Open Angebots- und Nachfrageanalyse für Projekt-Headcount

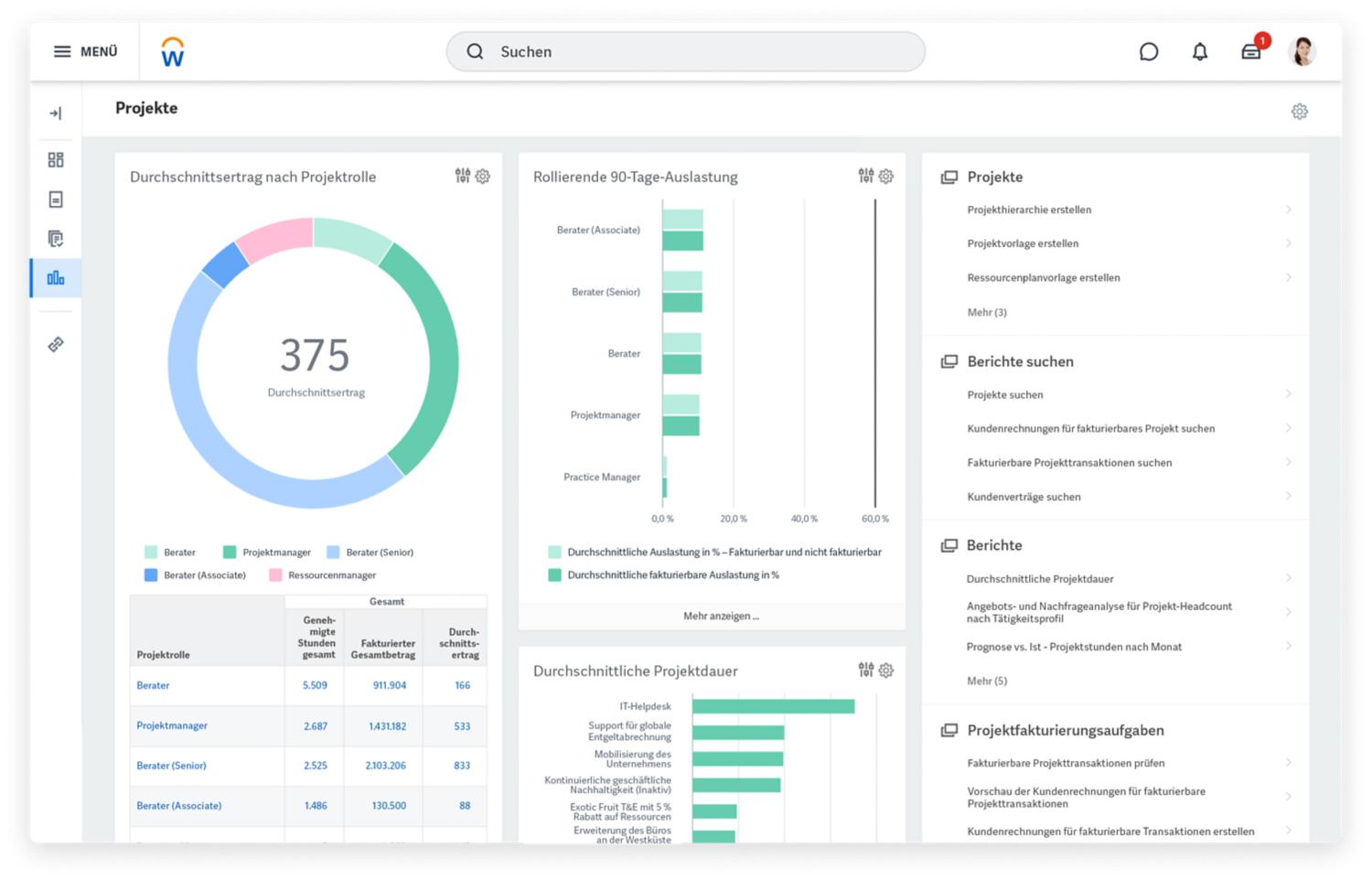(x=1099, y=612)
